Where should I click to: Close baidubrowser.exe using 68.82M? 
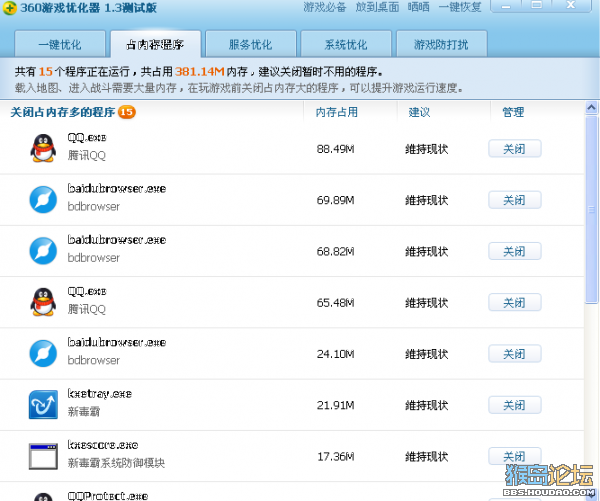tap(515, 251)
